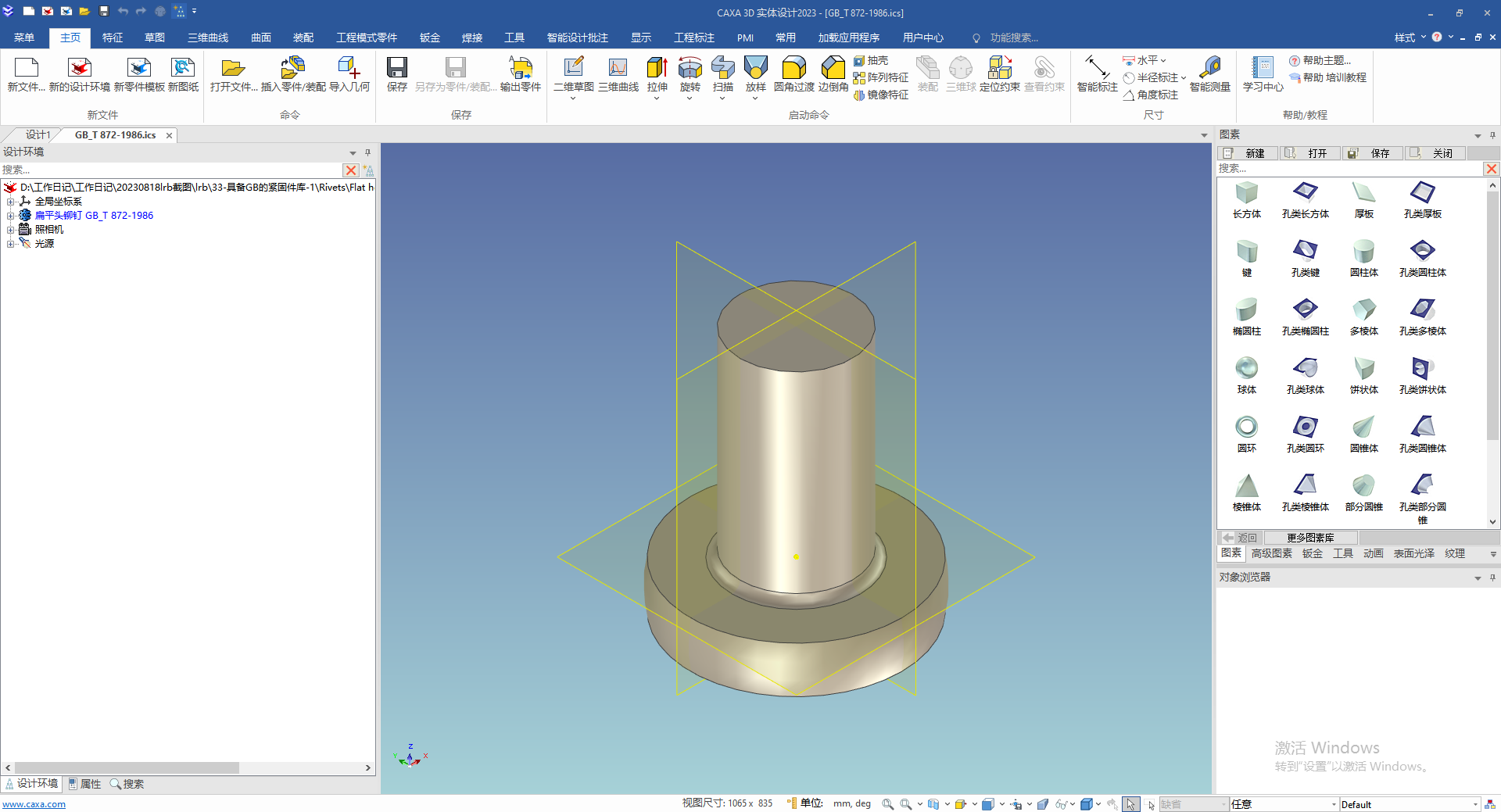Select the 旋转 revolve tool
Screen dimensions: 1501x812
[690, 73]
